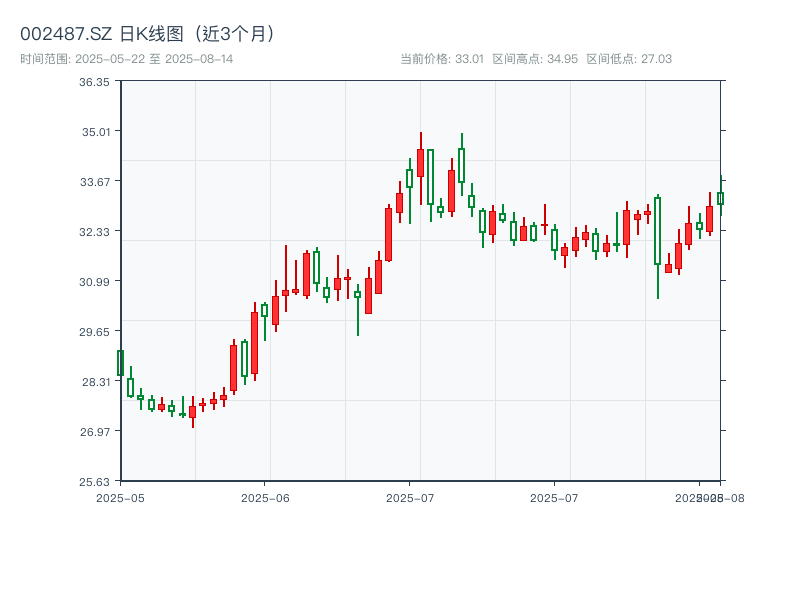Click the 当前价格 33.01 label

point(441,59)
